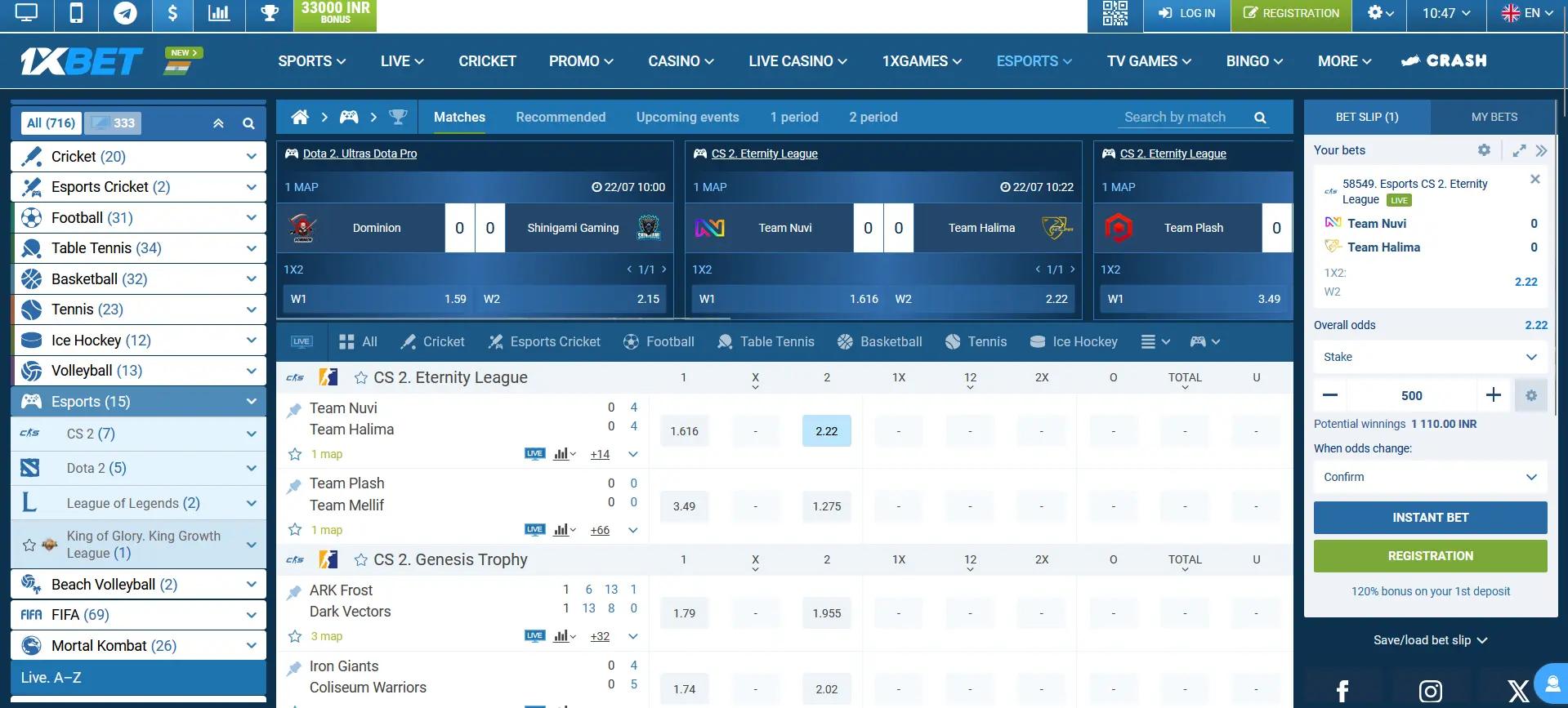Image resolution: width=1568 pixels, height=708 pixels.
Task: Open the settings gear in top bar
Action: [x=1380, y=13]
